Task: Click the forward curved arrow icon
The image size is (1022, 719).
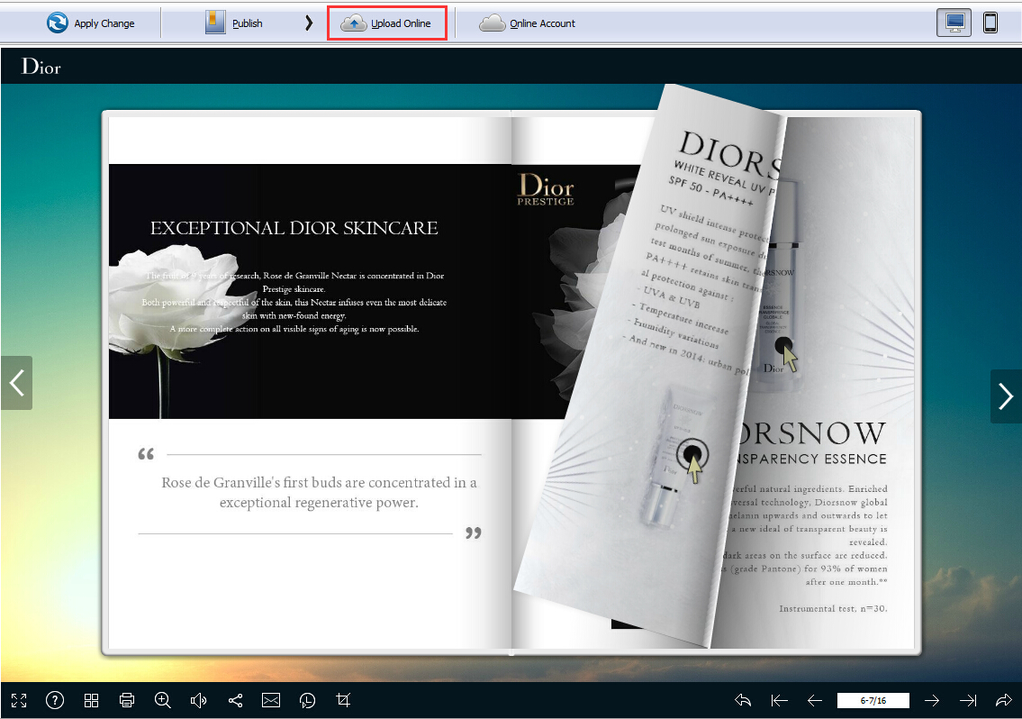Action: tap(1004, 700)
